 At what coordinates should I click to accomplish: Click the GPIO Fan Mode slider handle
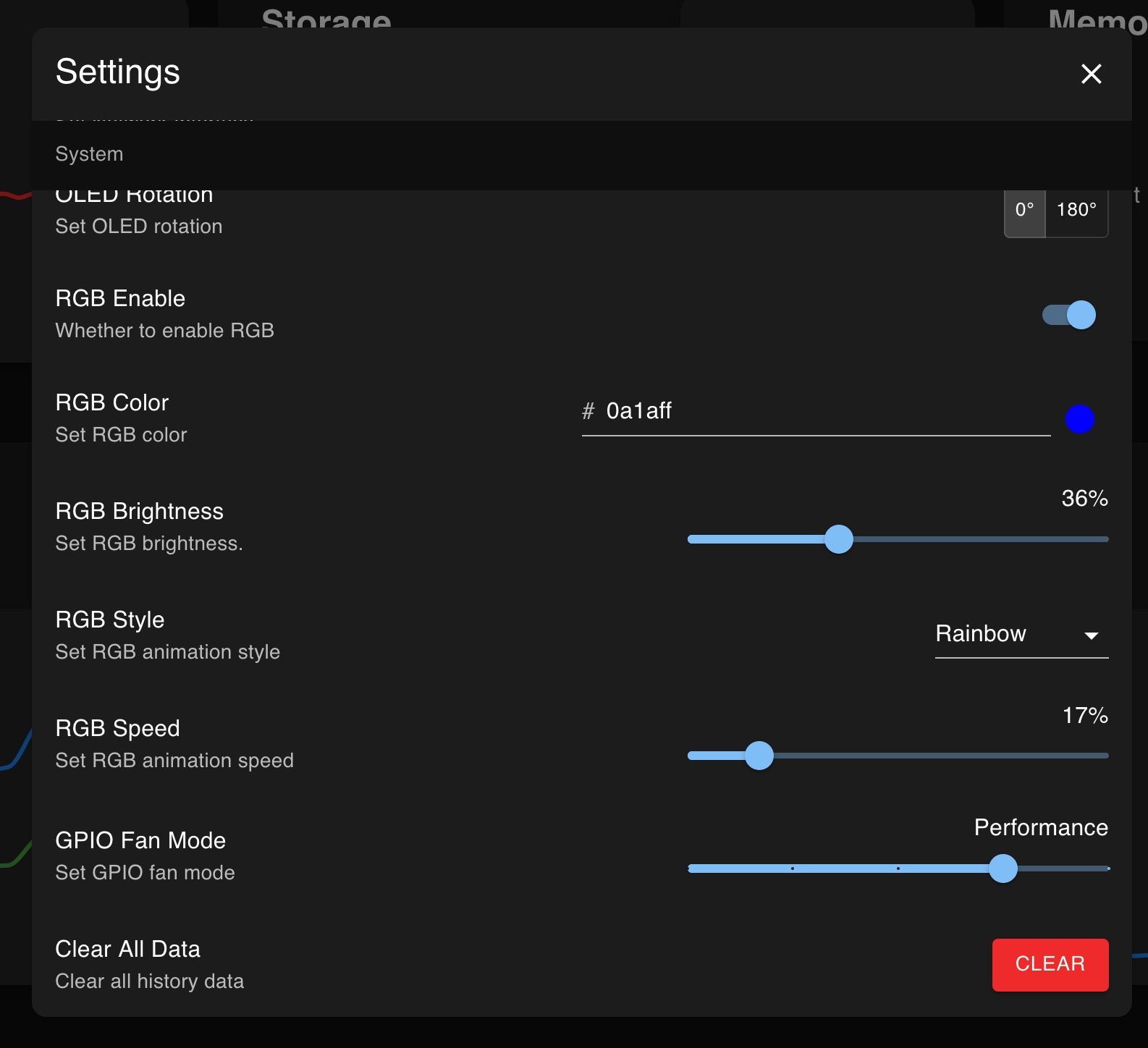[x=1003, y=869]
